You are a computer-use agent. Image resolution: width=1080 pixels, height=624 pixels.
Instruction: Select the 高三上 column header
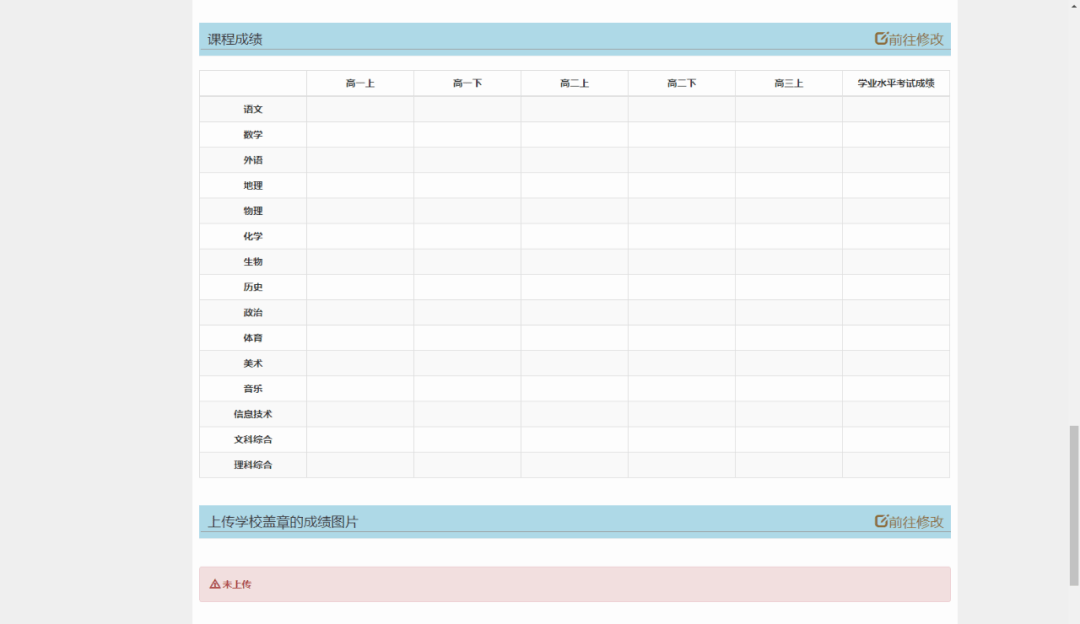(x=788, y=83)
